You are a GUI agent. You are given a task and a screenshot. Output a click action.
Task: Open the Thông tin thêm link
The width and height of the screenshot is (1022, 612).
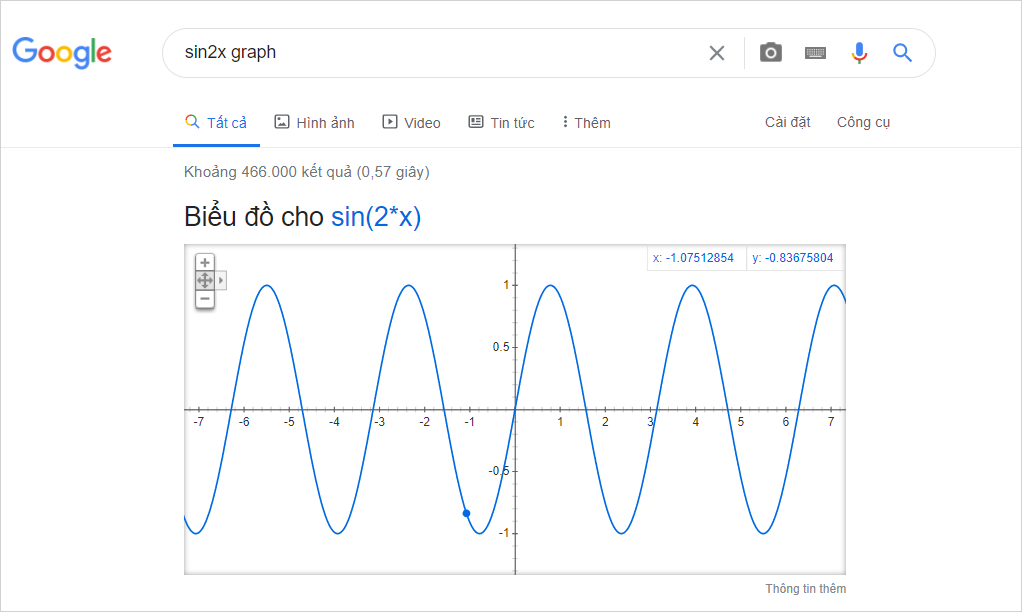[x=804, y=588]
